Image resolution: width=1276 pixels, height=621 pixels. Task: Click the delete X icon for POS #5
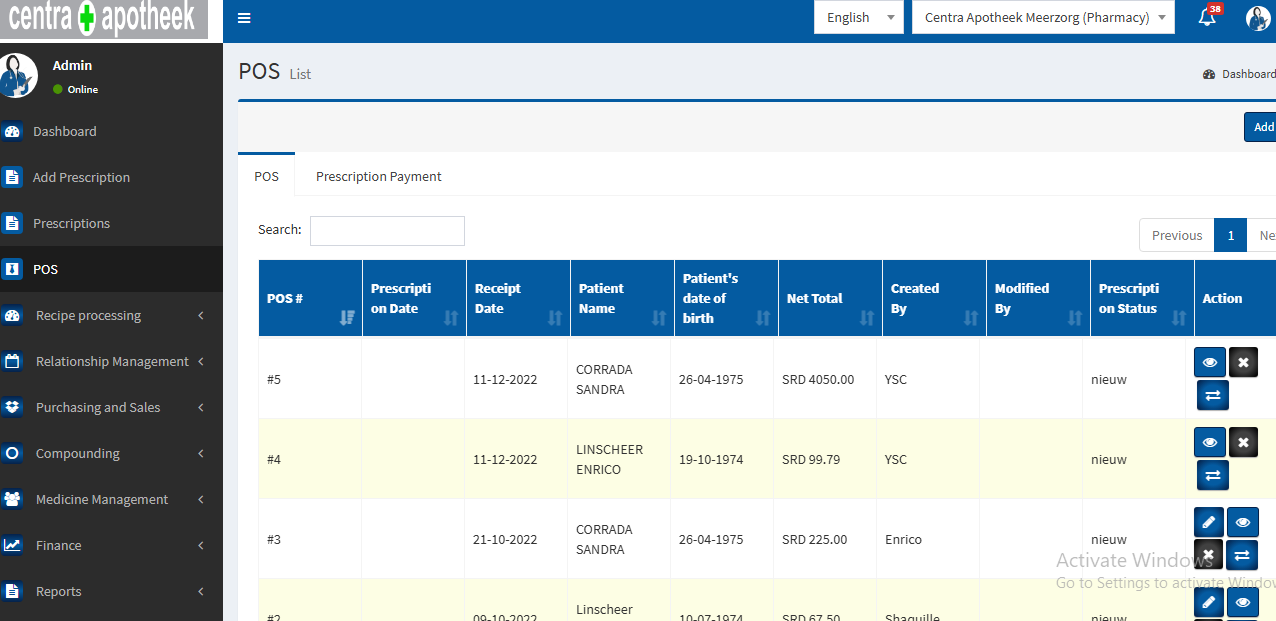pos(1243,362)
